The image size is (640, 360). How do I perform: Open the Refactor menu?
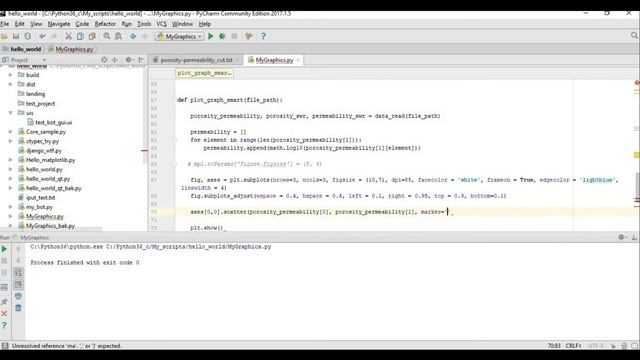tap(105, 24)
